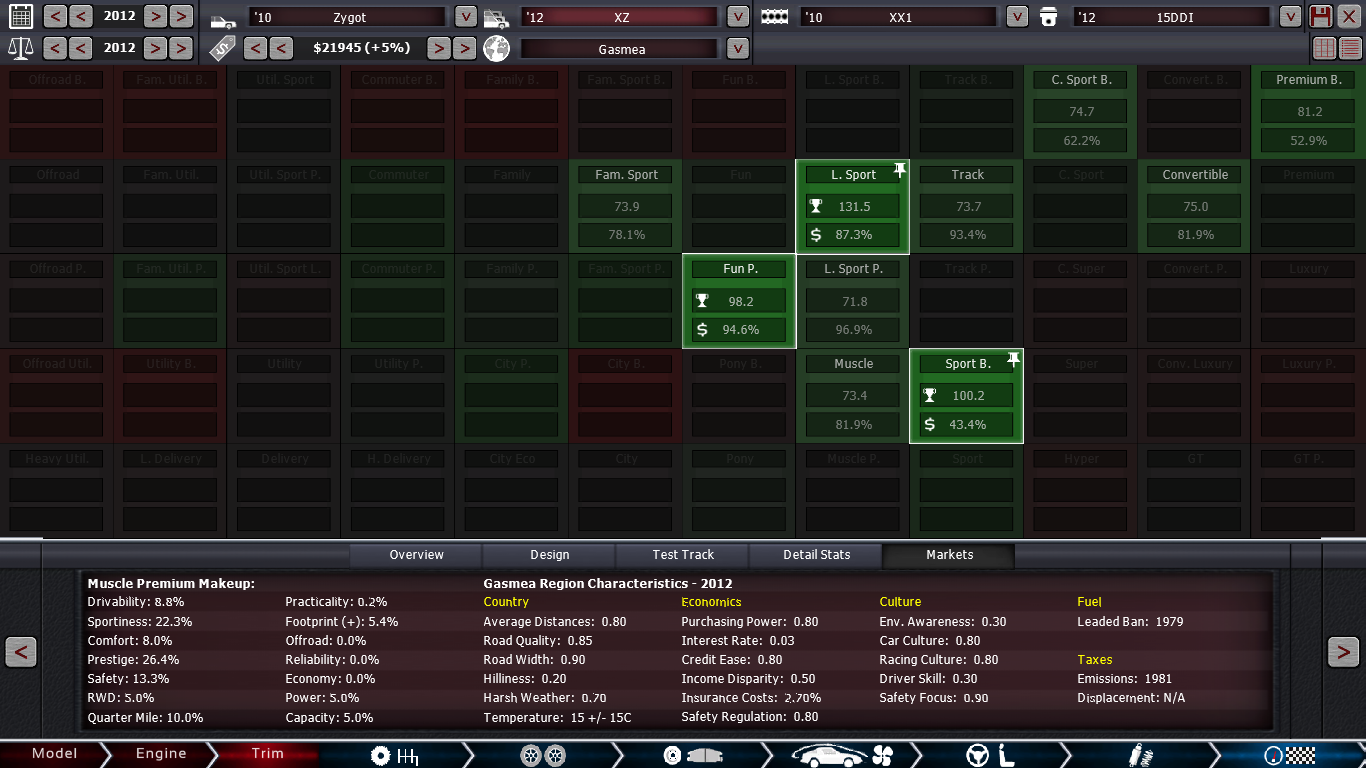
Task: Select the C. Sport B. market cell
Action: 1081,111
